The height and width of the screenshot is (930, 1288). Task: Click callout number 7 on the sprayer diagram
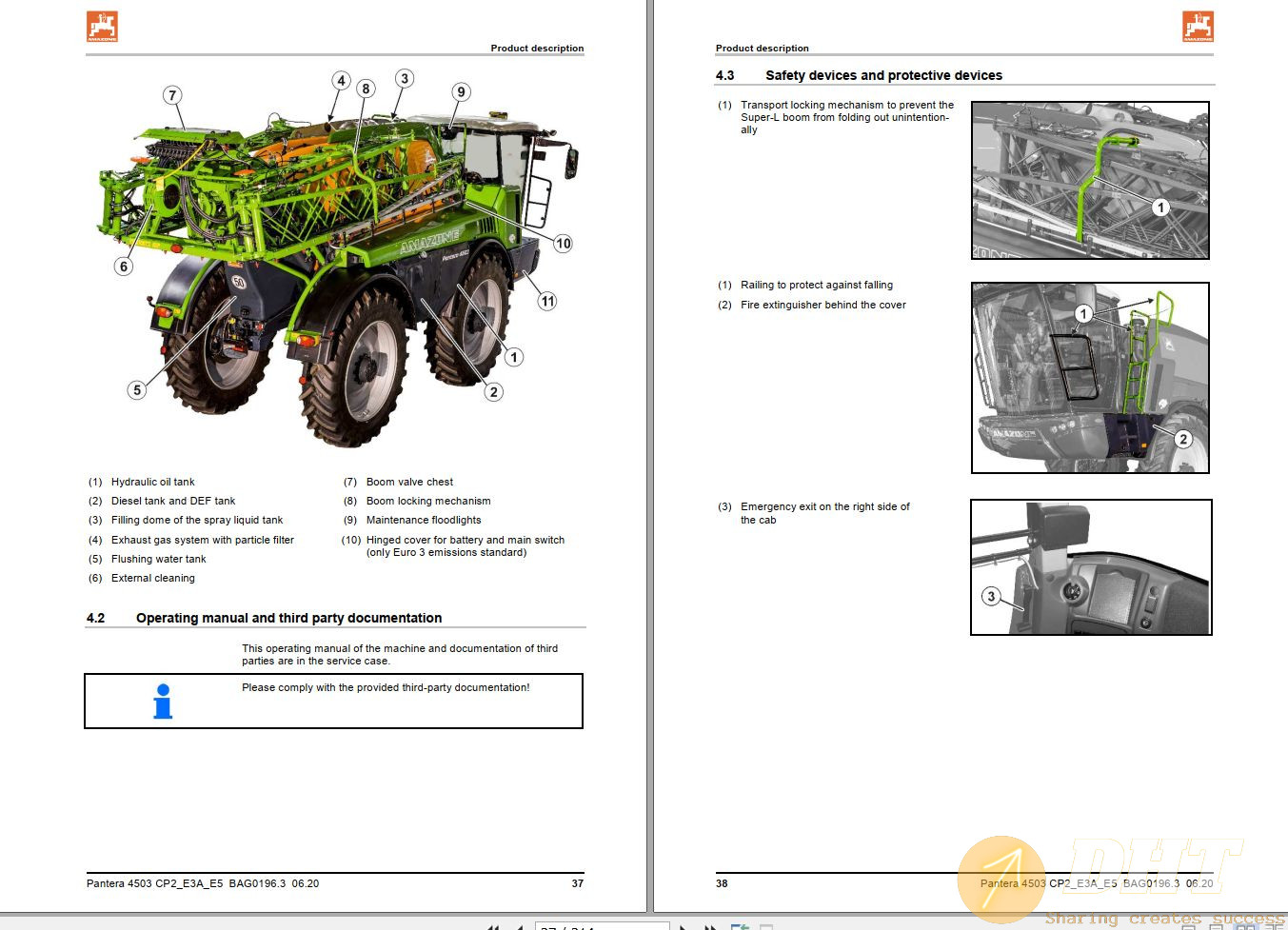coord(172,95)
